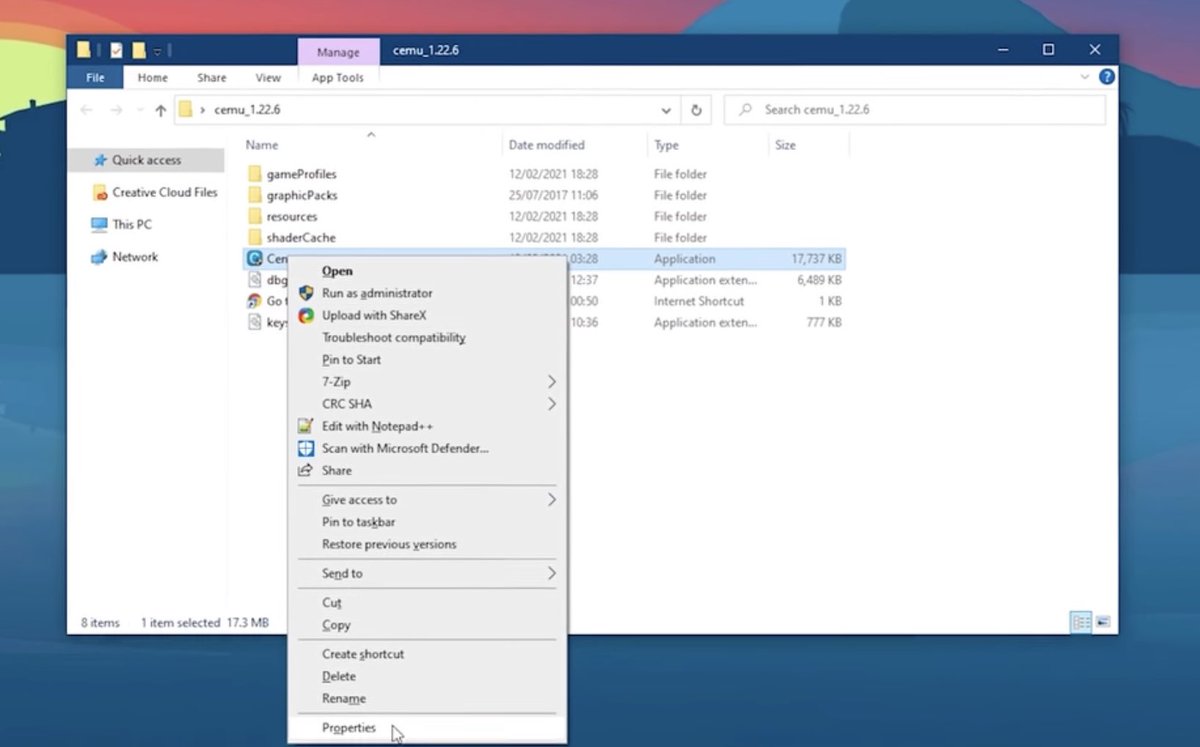Open the Help question mark icon

click(x=1107, y=77)
